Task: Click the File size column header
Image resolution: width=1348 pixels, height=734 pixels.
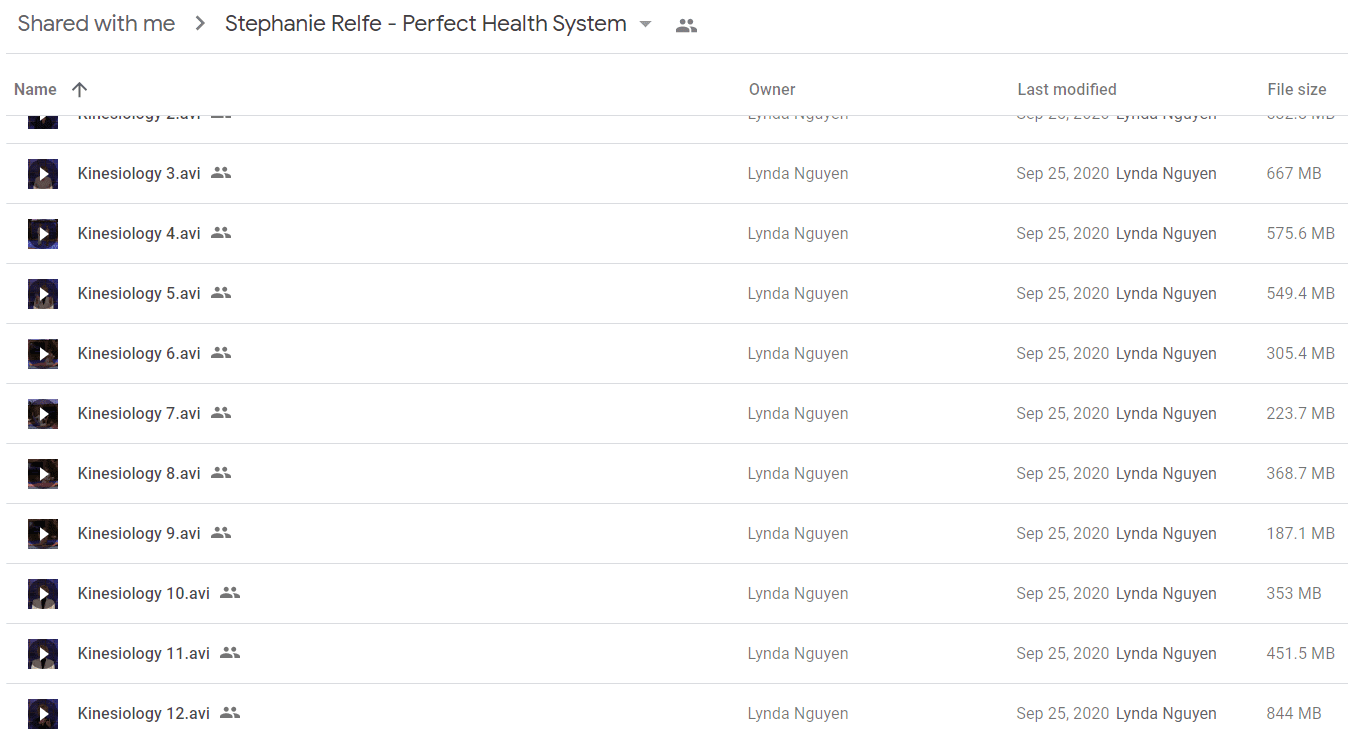Action: click(1297, 89)
